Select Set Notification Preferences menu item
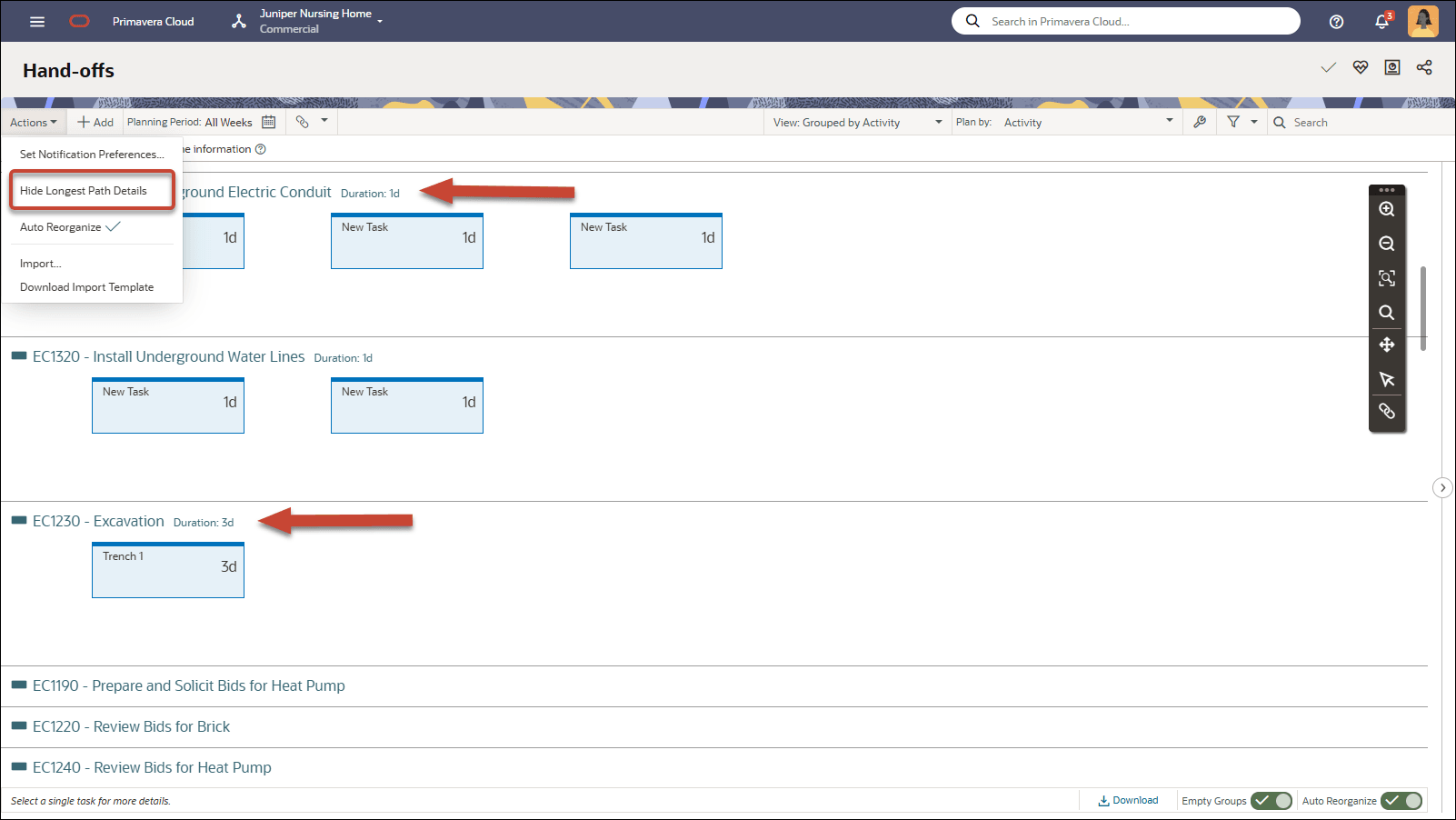 coord(92,155)
